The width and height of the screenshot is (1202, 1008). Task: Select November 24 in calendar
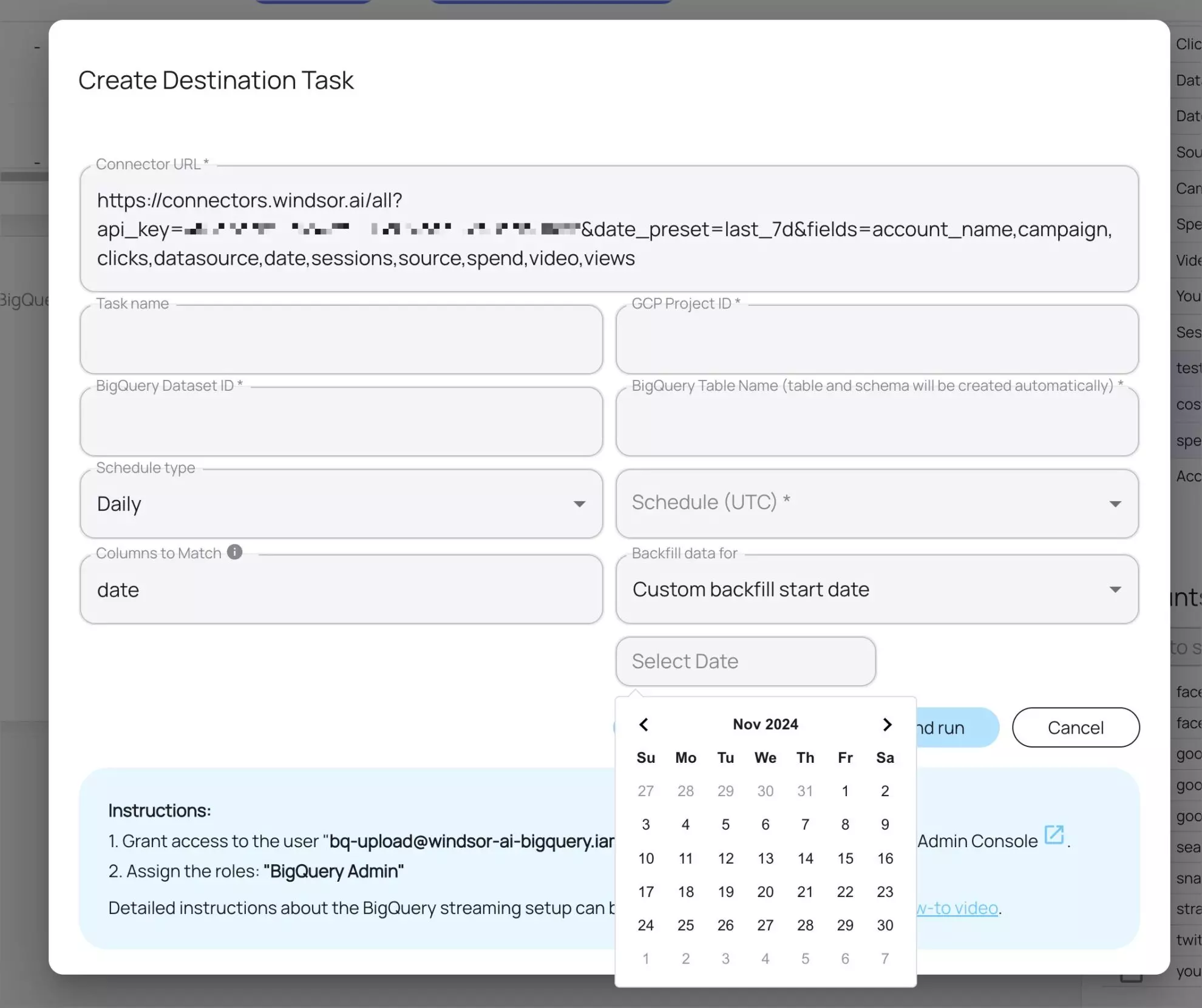click(646, 925)
